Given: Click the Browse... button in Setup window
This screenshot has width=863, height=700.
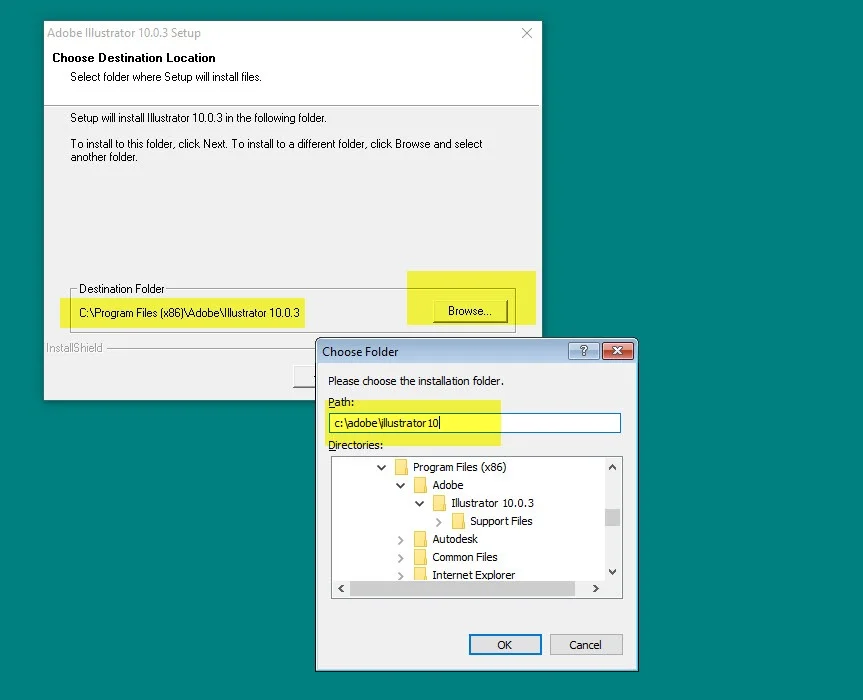Looking at the screenshot, I should 469,311.
